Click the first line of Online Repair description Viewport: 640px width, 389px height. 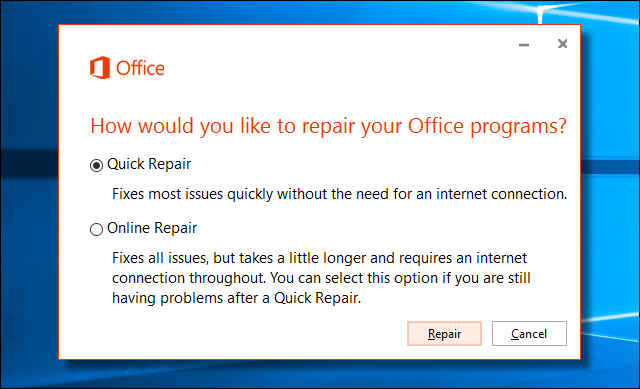pyautogui.click(x=320, y=258)
